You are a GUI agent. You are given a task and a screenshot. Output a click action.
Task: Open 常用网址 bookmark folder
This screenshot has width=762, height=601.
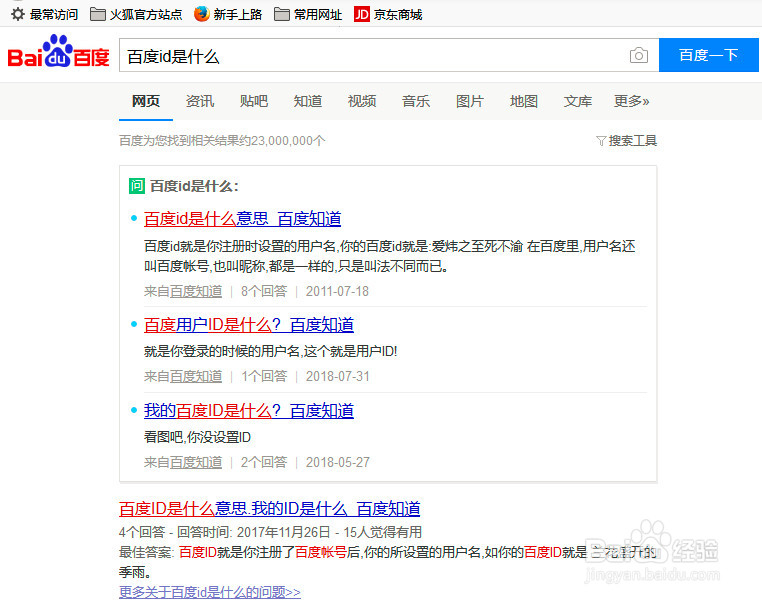point(308,15)
